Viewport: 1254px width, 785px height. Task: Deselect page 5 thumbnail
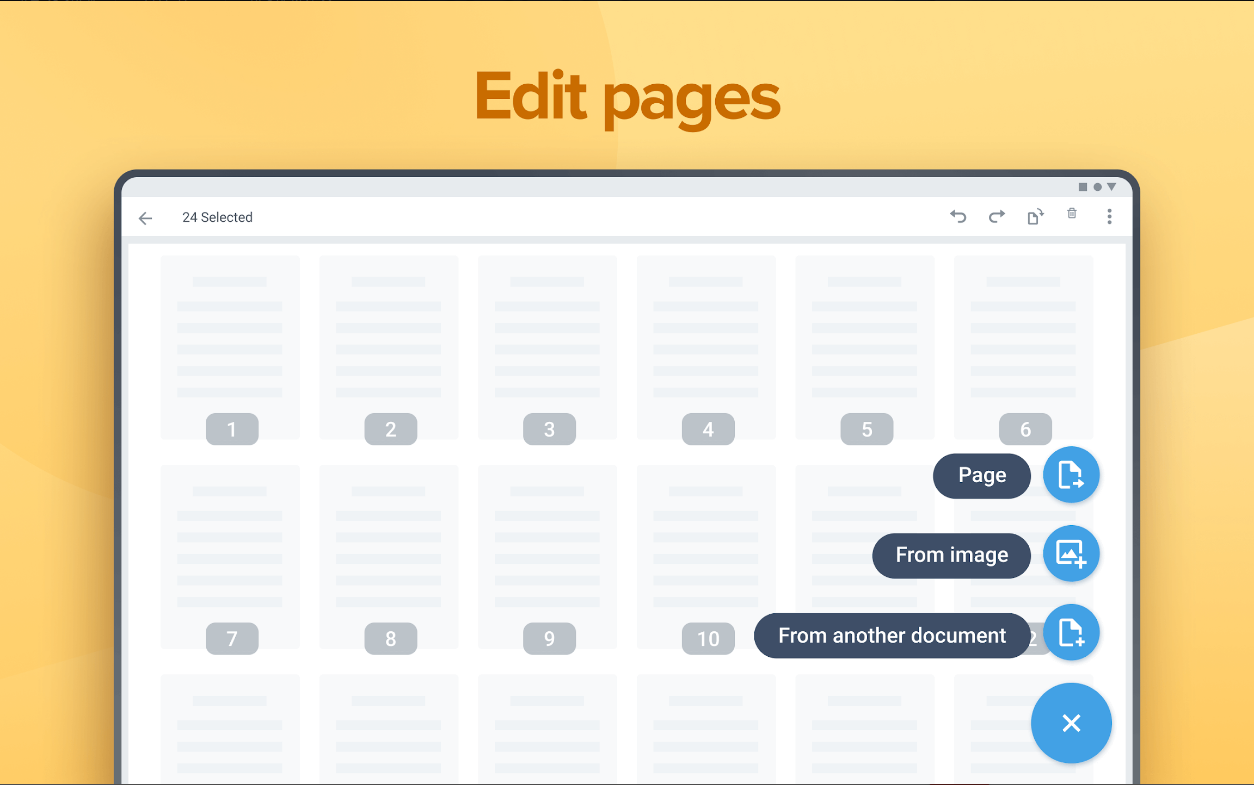864,347
